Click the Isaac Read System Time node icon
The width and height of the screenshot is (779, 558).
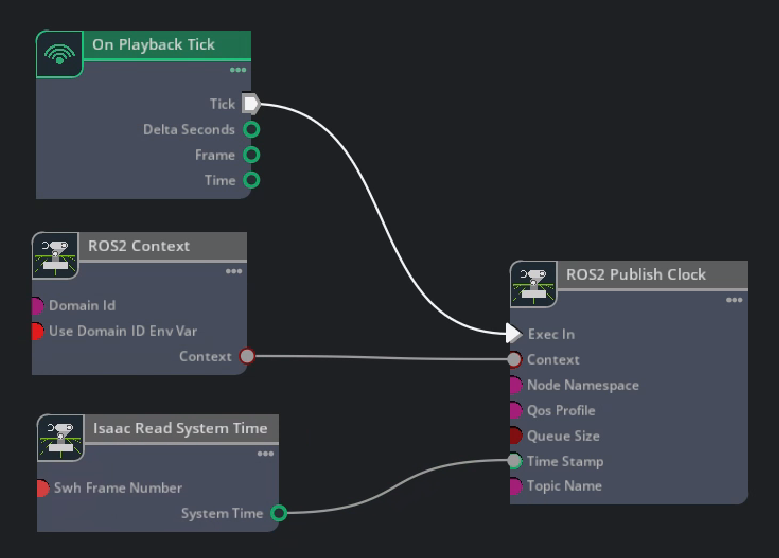(x=61, y=437)
